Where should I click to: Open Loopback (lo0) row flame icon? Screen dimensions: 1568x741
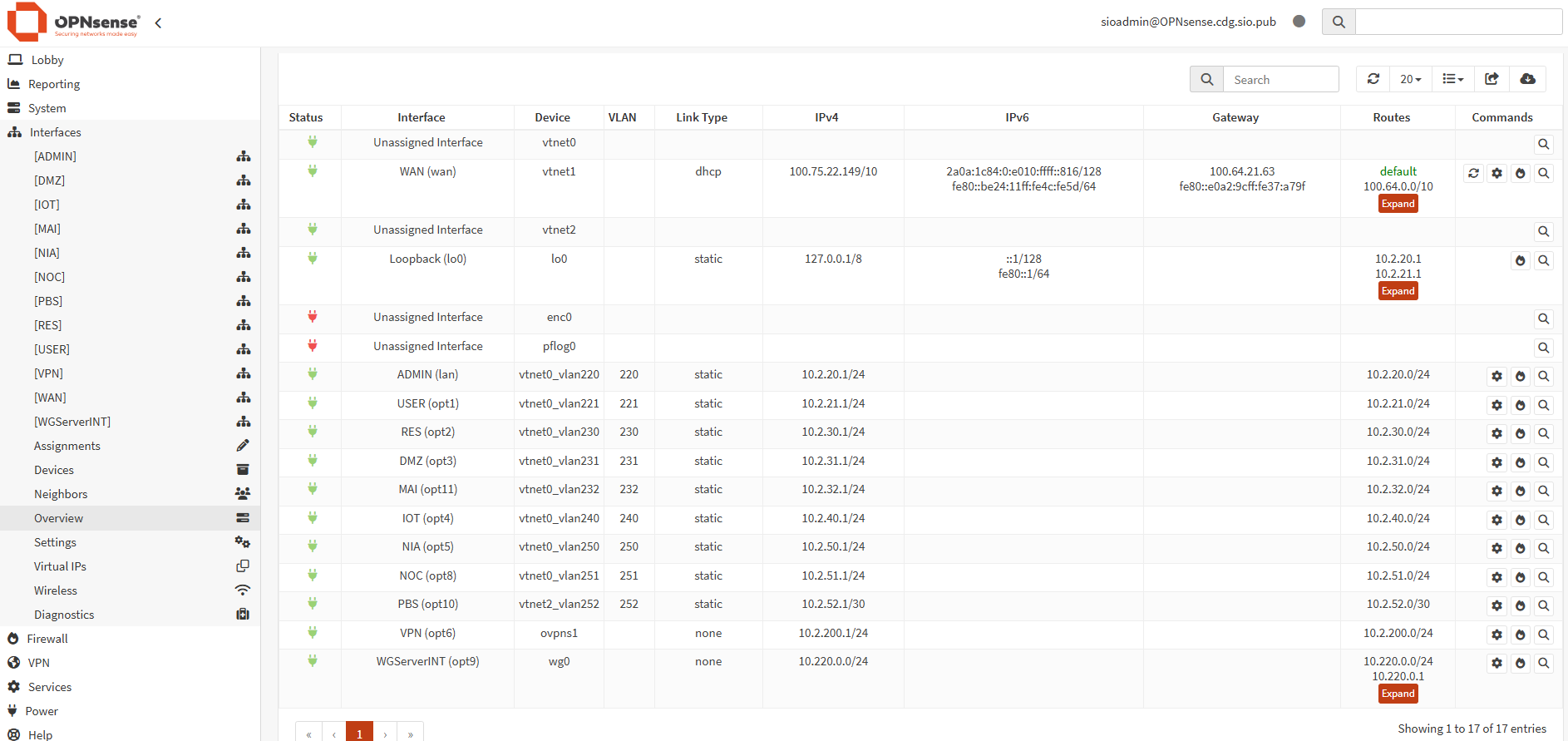[x=1520, y=260]
